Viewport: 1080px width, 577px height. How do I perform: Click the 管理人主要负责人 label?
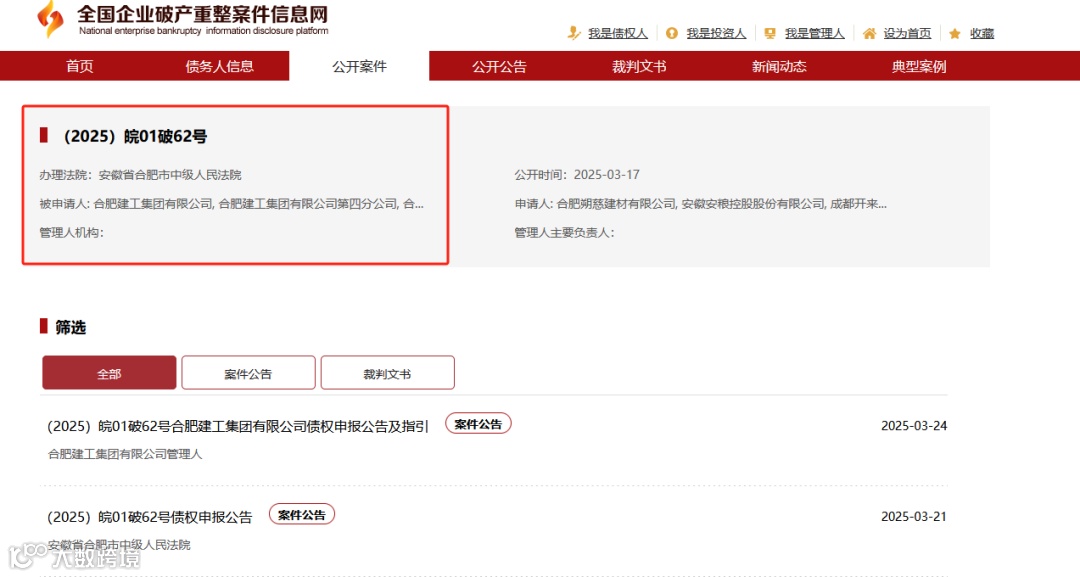(564, 233)
